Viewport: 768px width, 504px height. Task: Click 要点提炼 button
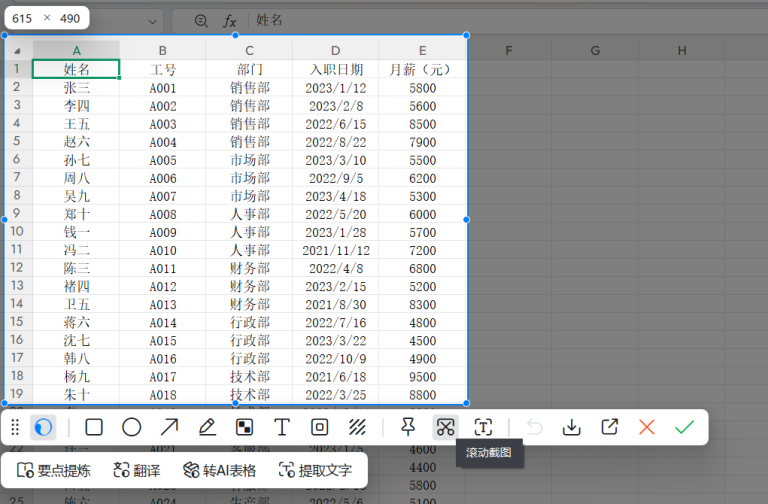click(53, 471)
